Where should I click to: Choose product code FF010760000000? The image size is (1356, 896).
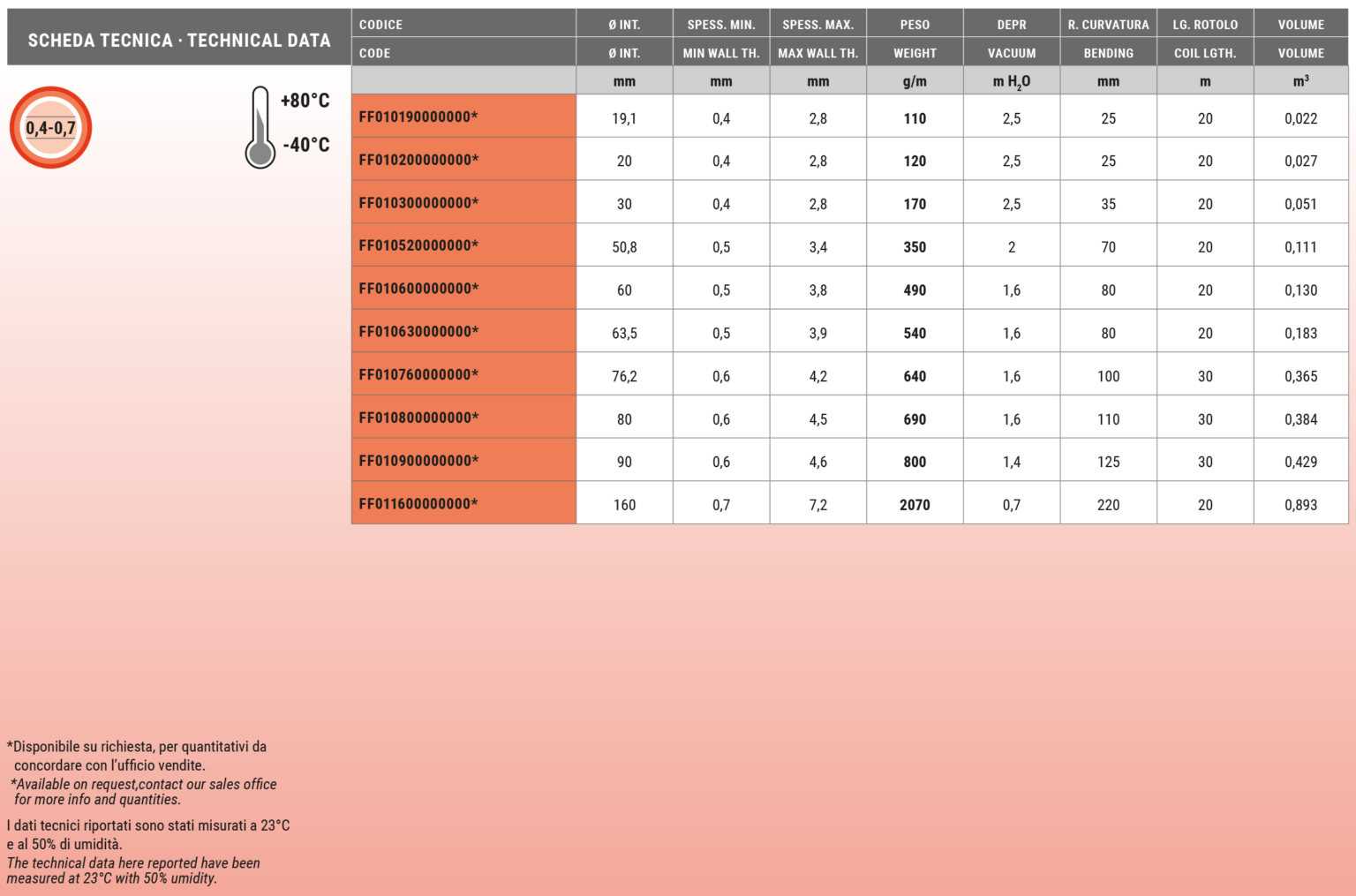coord(418,374)
